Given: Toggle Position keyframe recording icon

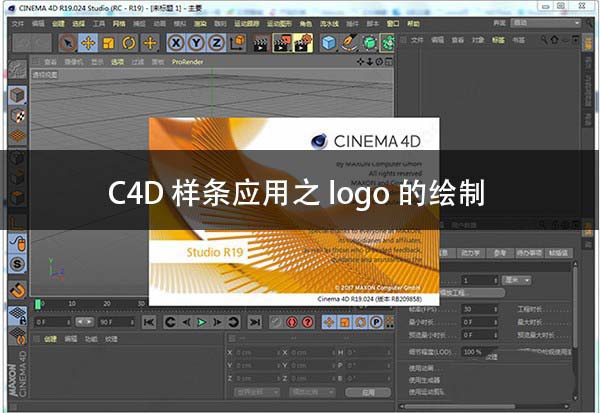Looking at the screenshot, I should [329, 322].
